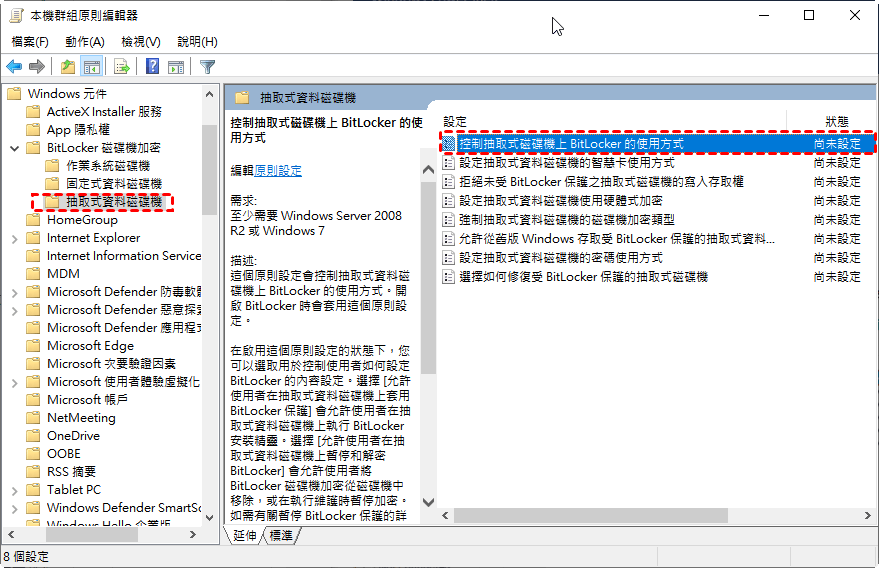Click the Back arrow toolbar icon

pos(14,67)
